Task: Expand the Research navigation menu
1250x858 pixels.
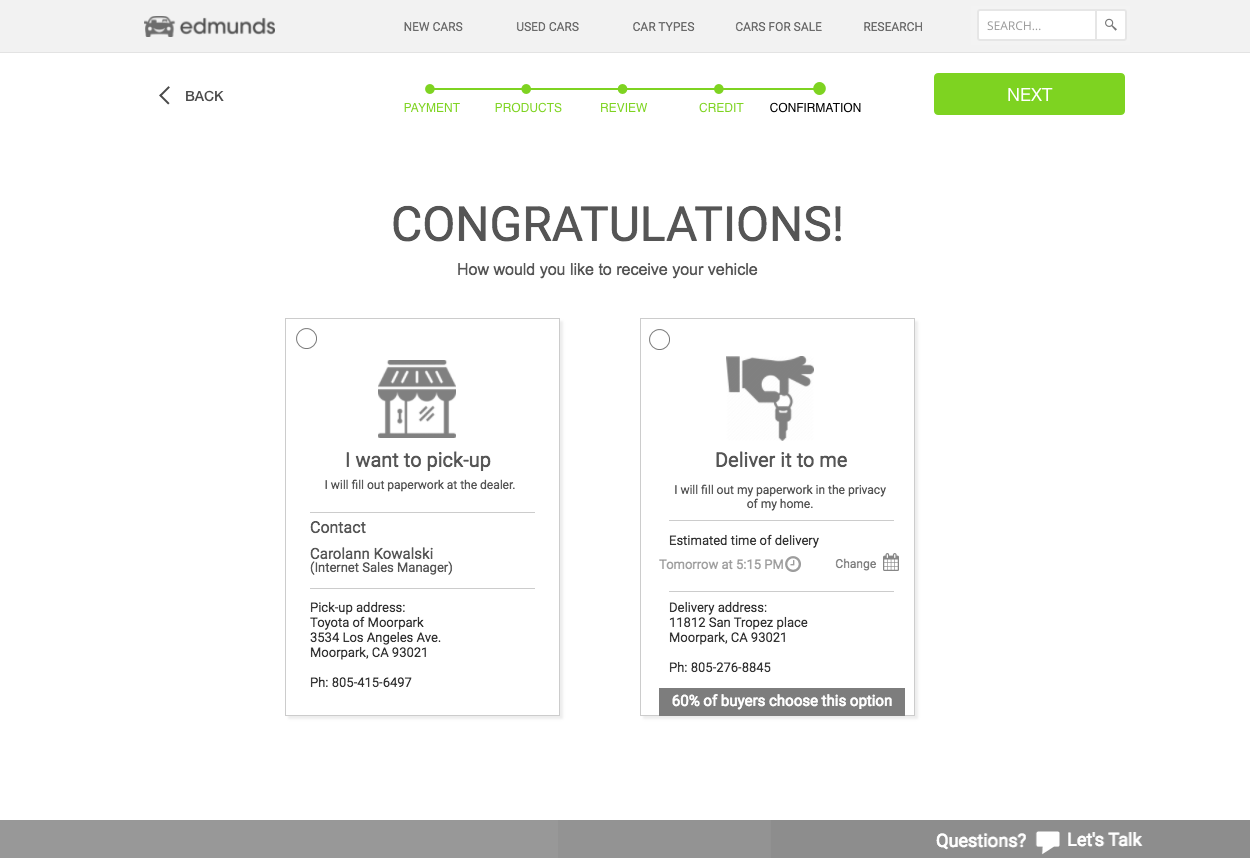Action: tap(893, 27)
